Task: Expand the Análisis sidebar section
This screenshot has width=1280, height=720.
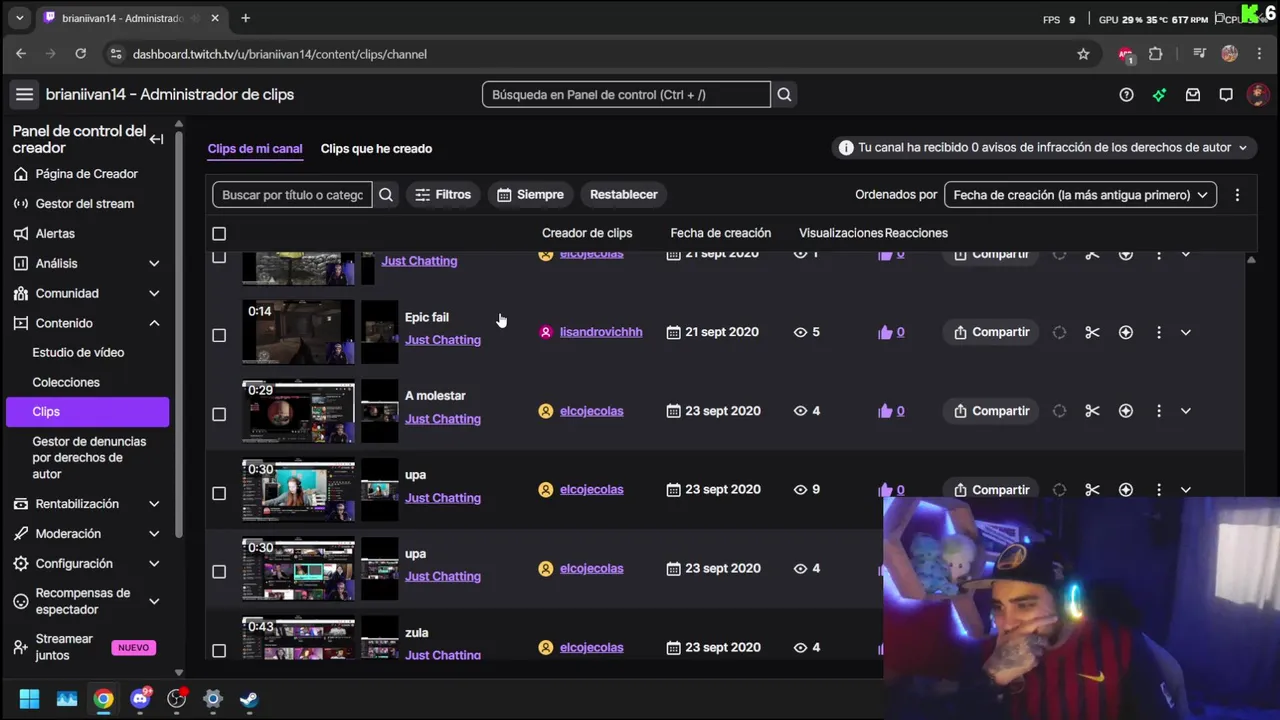Action: coord(154,263)
